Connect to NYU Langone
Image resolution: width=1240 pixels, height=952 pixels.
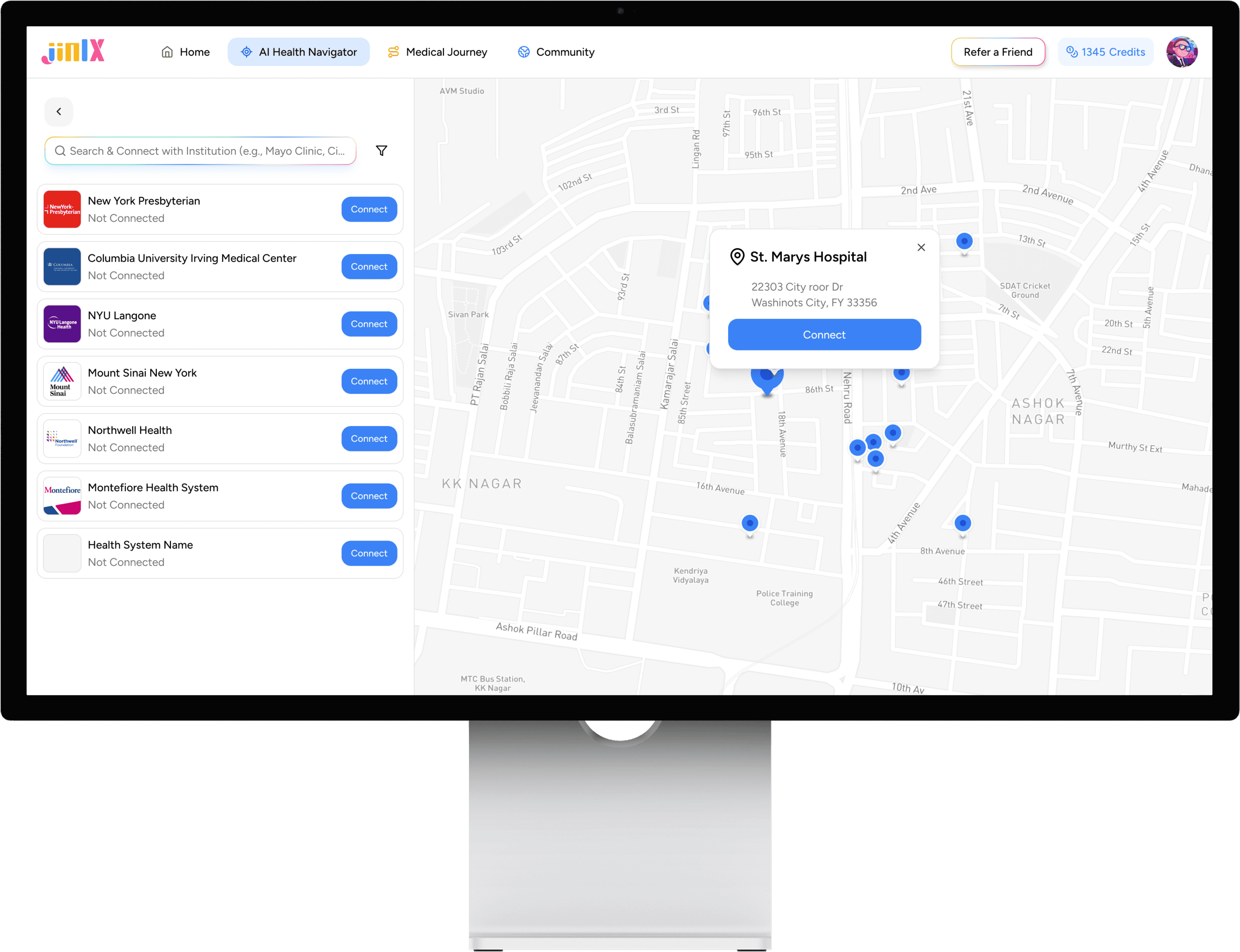[369, 324]
